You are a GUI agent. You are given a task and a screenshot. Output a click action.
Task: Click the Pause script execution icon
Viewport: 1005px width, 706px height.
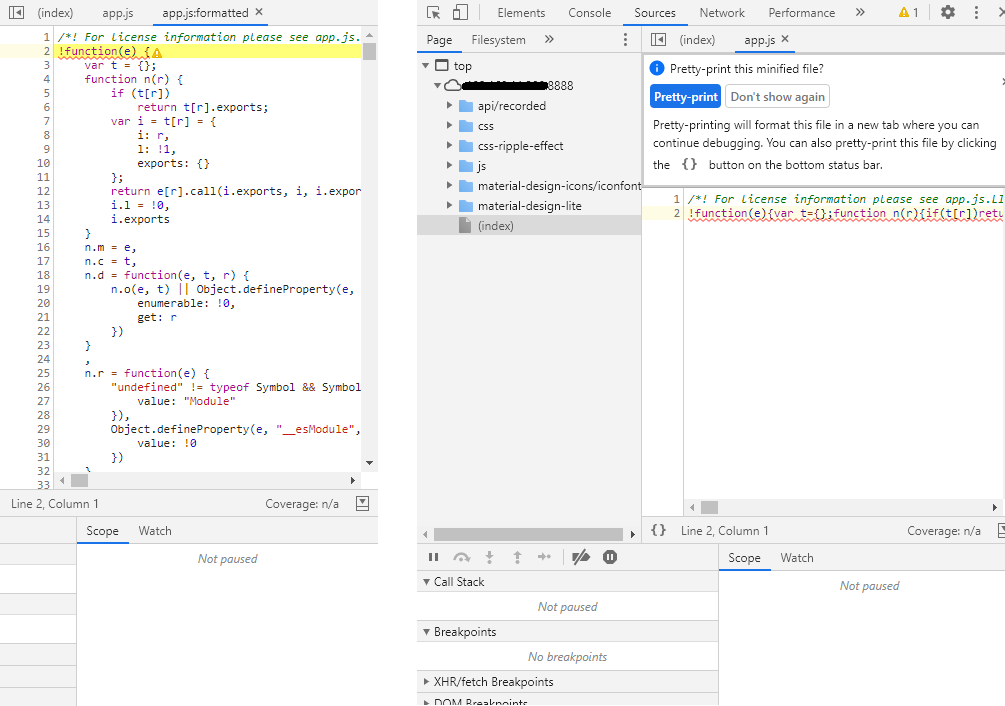click(433, 557)
